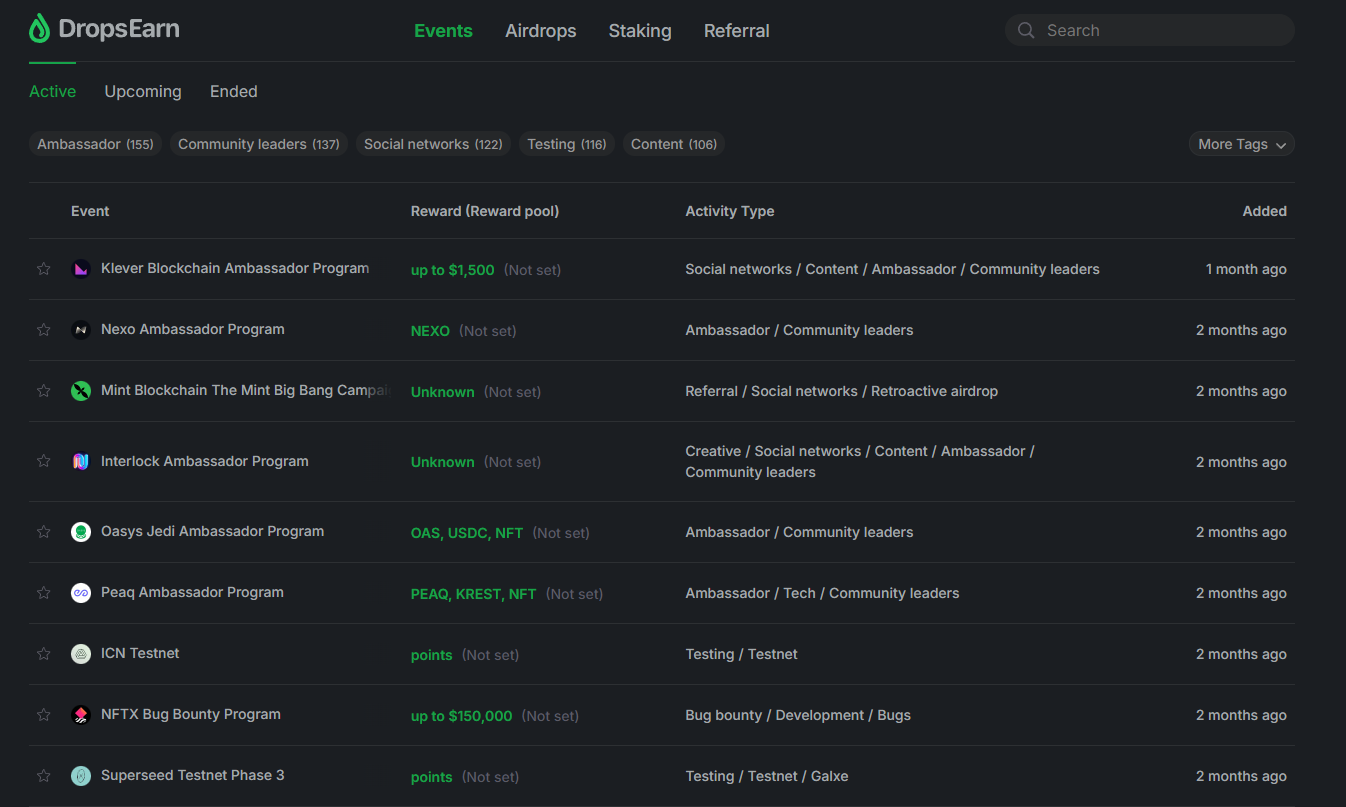The height and width of the screenshot is (807, 1346).
Task: Open the Airdrops section
Action: point(541,31)
